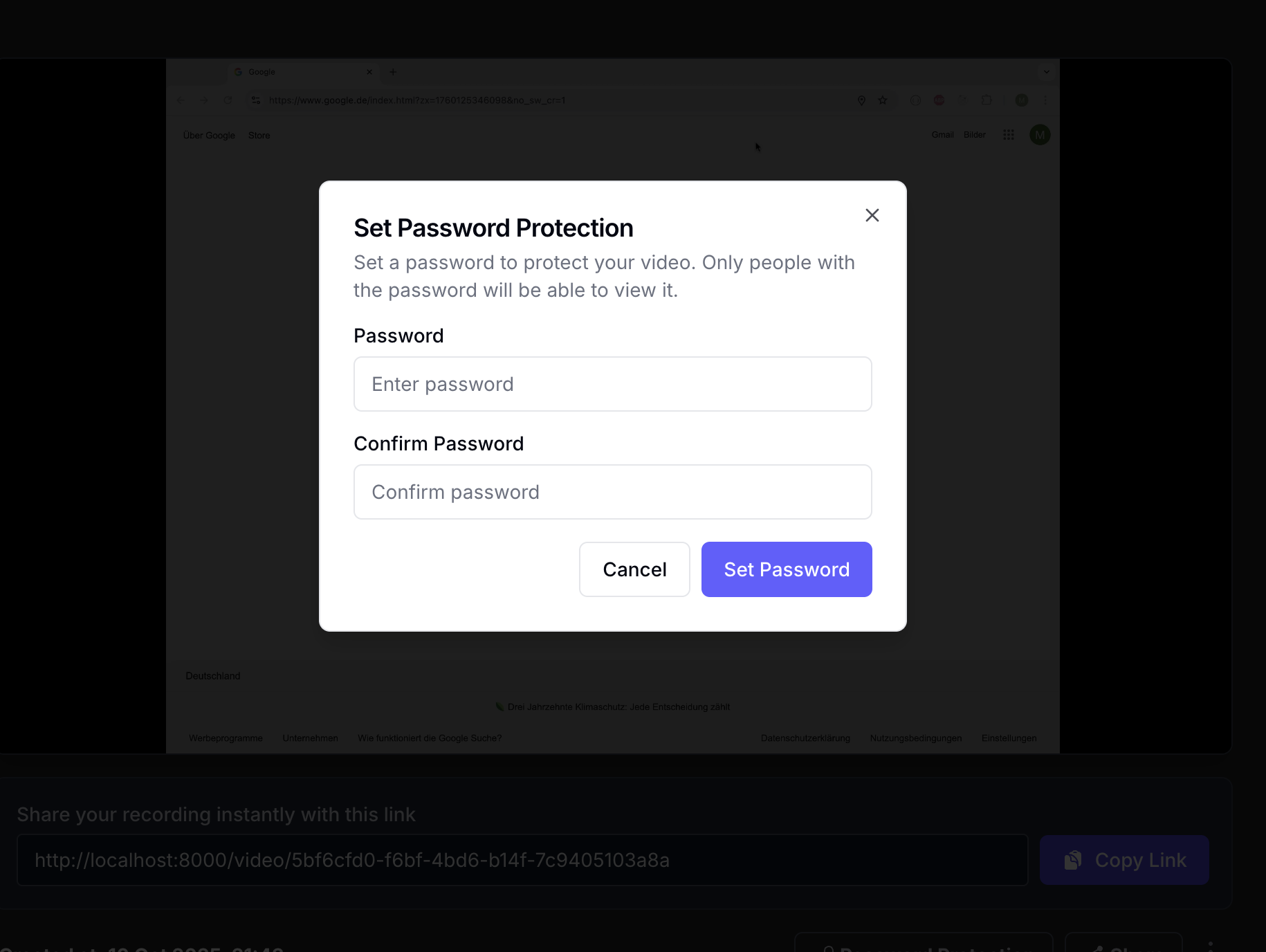Open the Google apps grid icon
The width and height of the screenshot is (1266, 952).
pyautogui.click(x=1008, y=135)
